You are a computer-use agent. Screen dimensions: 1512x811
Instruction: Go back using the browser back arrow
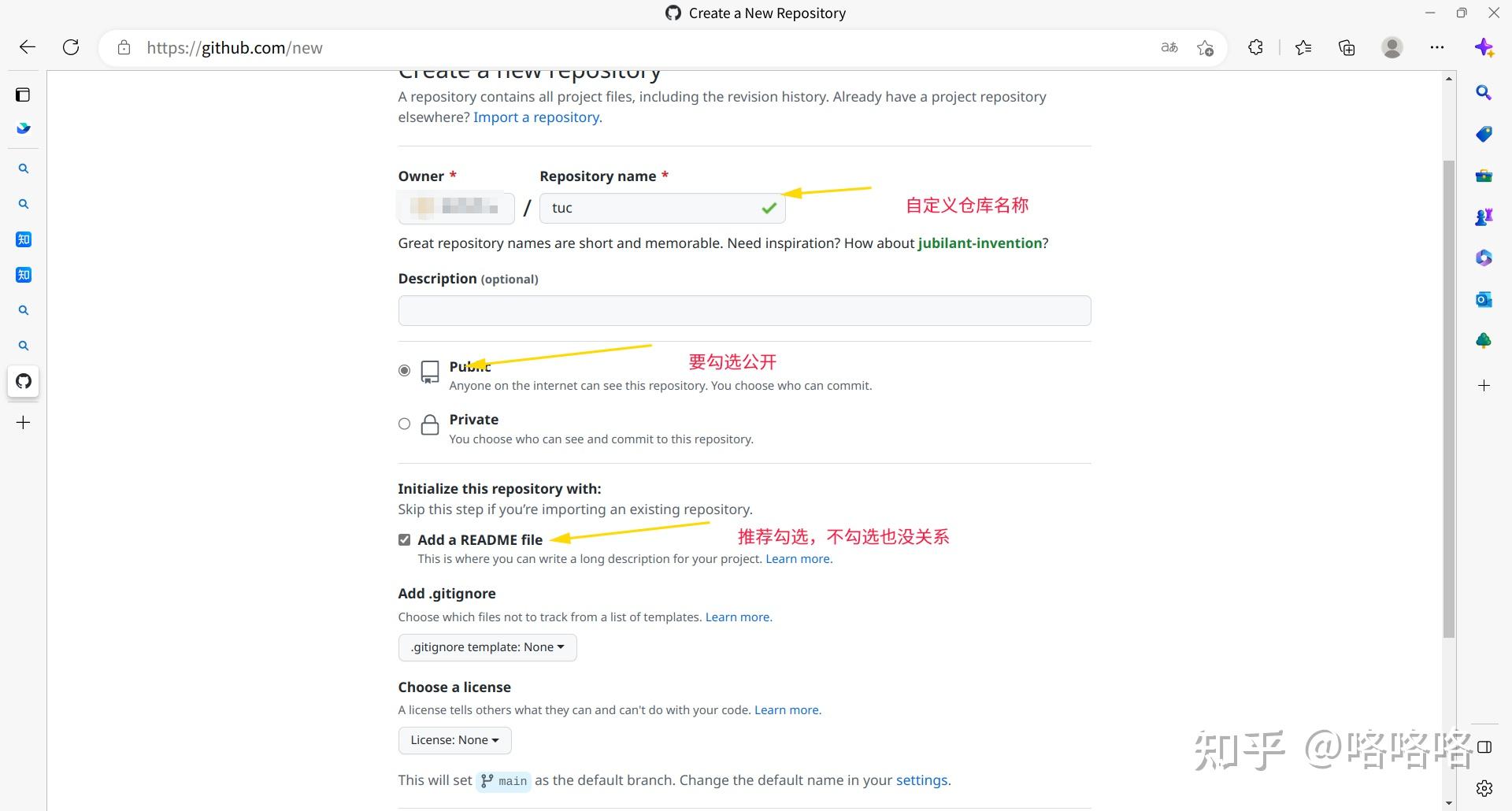pos(28,46)
